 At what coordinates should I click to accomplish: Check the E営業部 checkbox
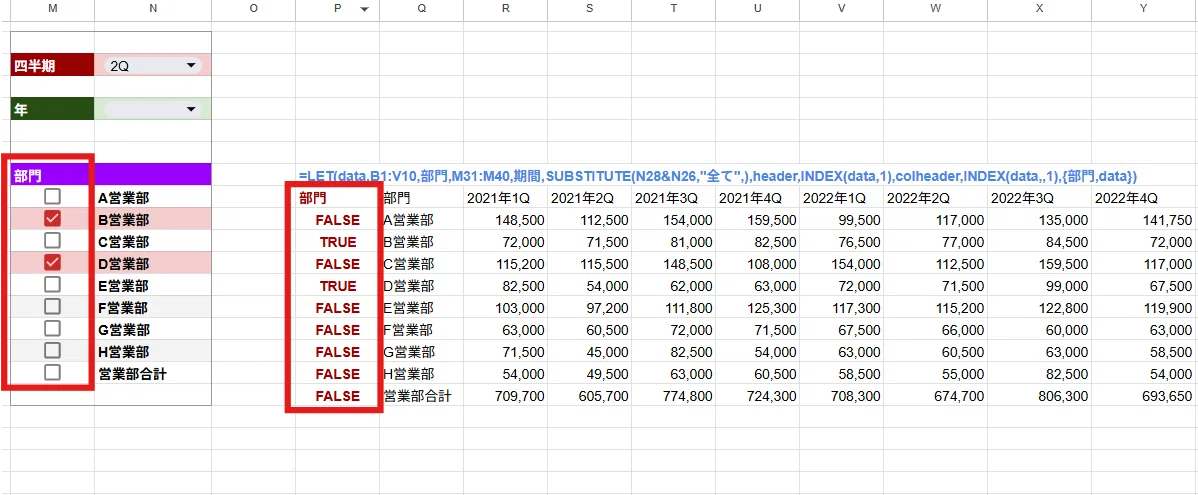[52, 285]
